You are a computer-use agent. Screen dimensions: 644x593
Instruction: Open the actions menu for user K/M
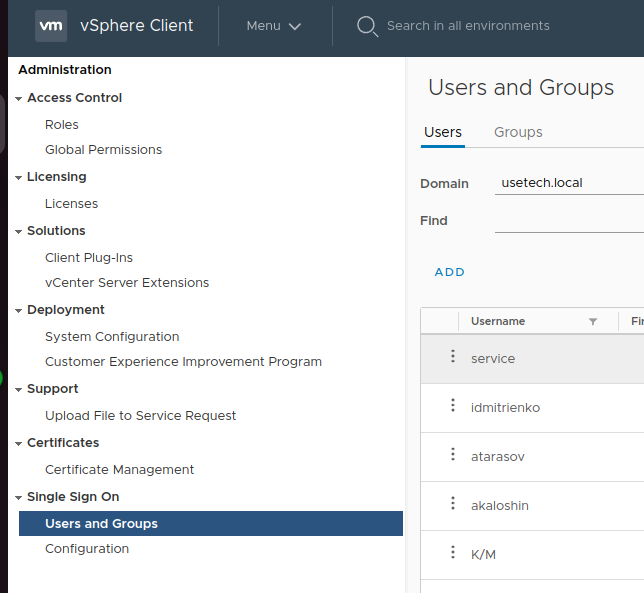pyautogui.click(x=453, y=552)
